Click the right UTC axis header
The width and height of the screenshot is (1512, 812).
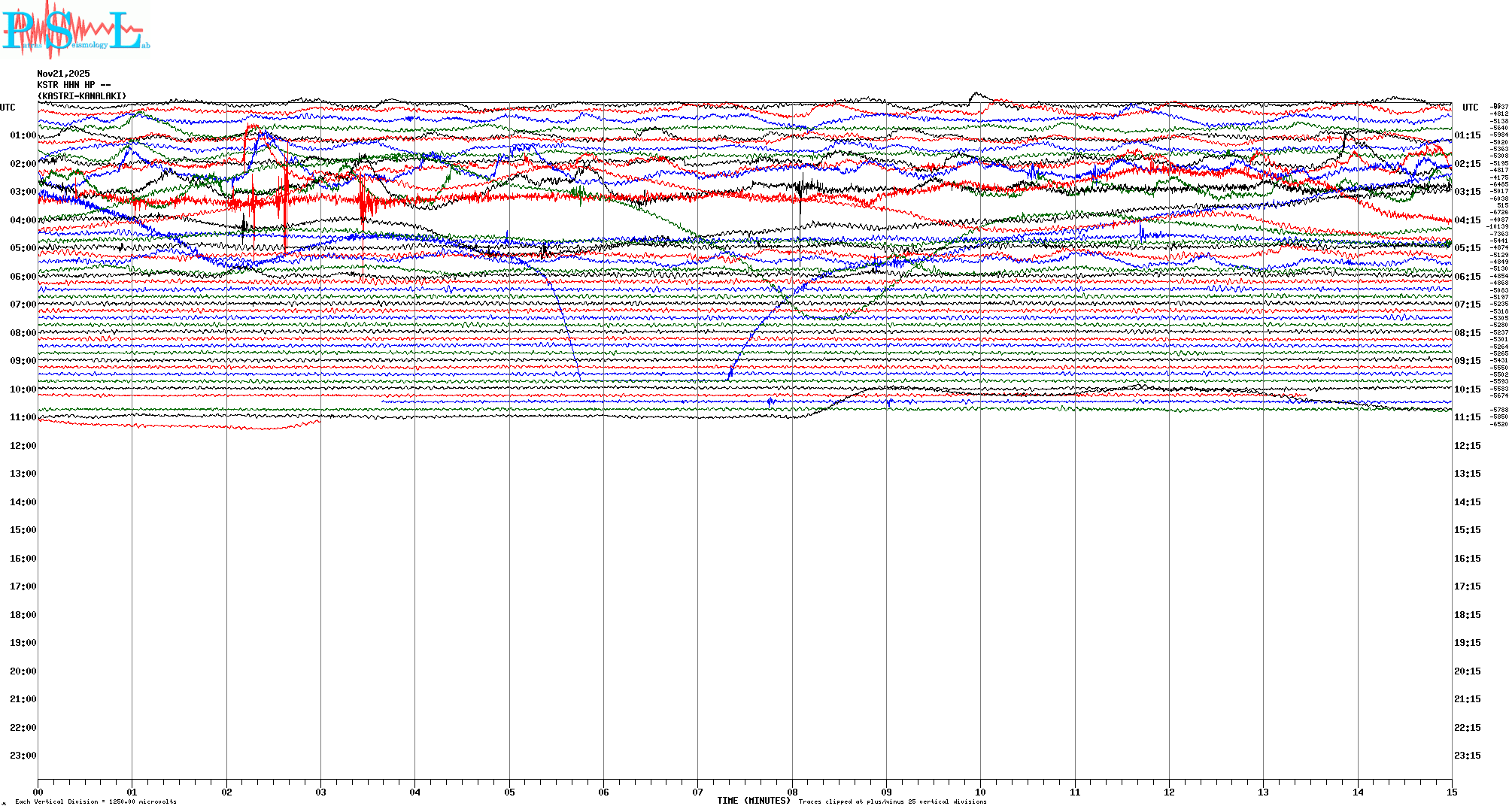point(1470,108)
